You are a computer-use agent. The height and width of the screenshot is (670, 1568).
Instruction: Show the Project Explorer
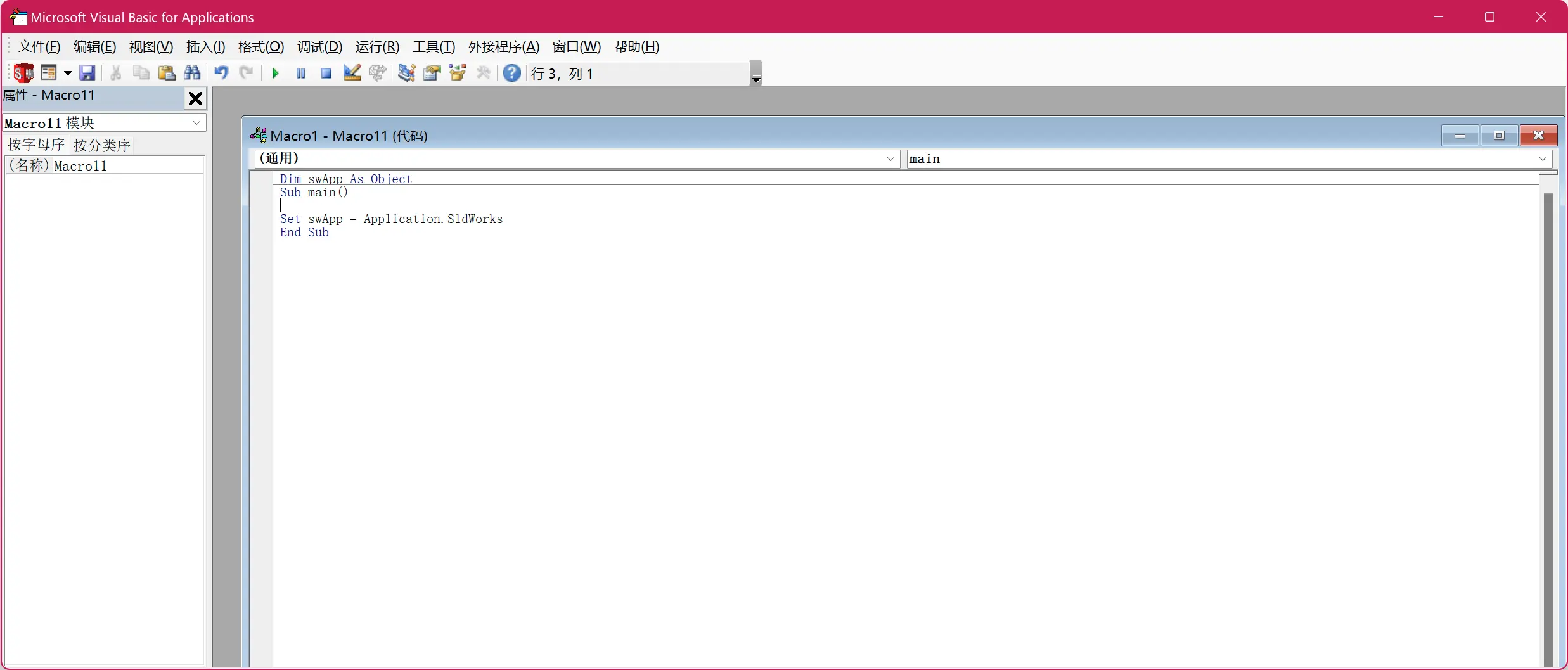(406, 74)
